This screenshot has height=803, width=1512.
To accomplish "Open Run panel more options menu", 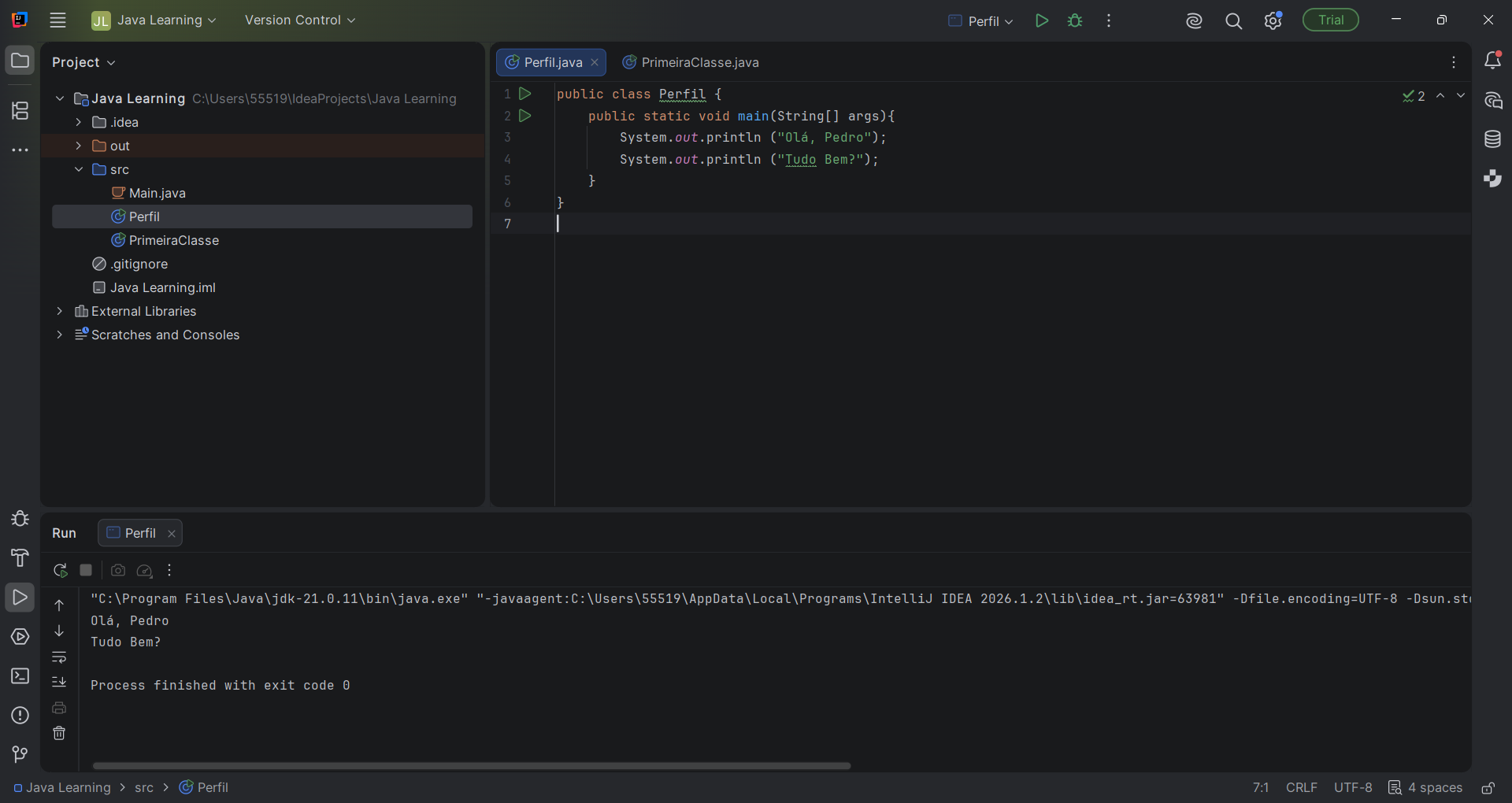I will (169, 570).
